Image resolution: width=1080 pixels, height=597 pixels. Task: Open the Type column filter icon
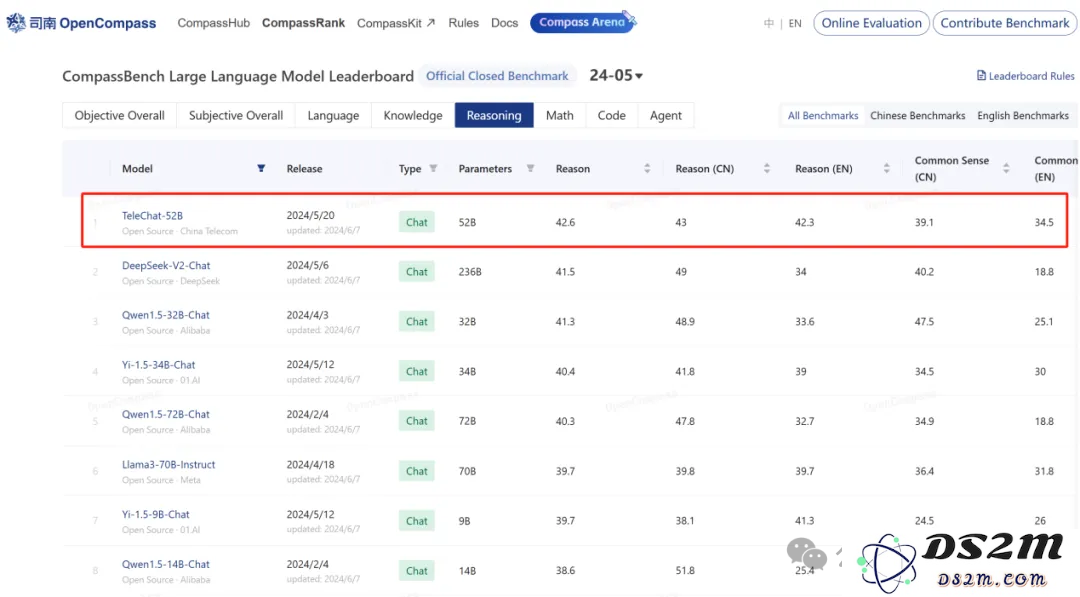tap(433, 168)
